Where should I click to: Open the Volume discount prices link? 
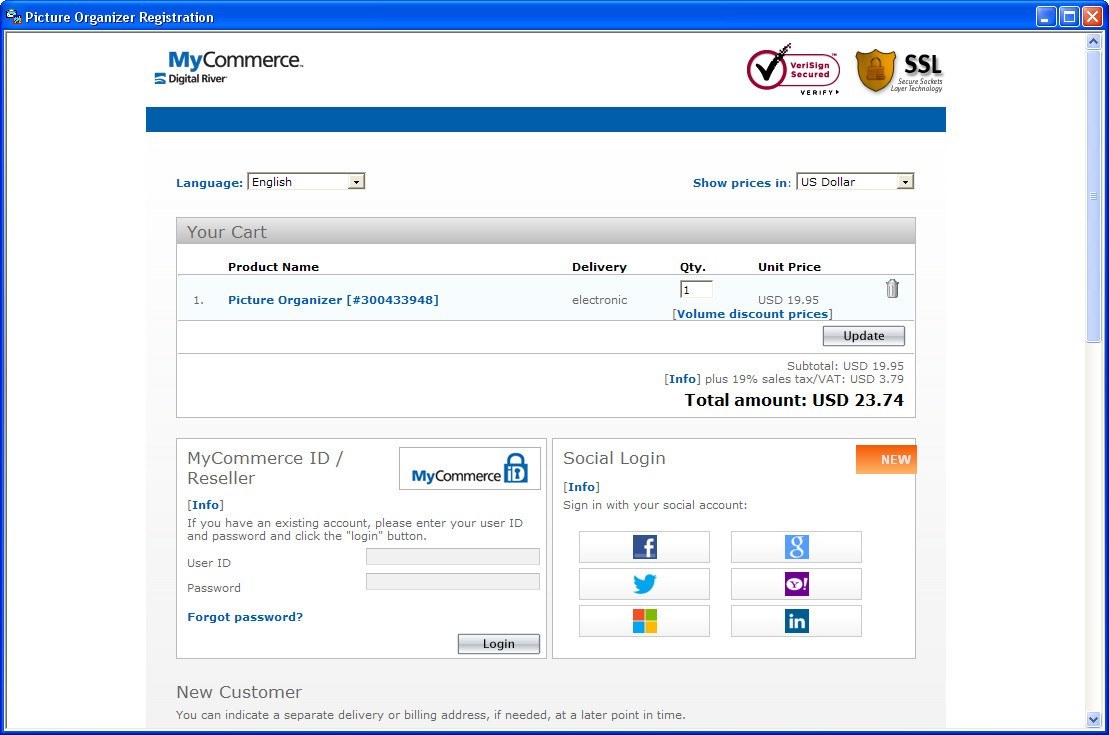point(752,314)
